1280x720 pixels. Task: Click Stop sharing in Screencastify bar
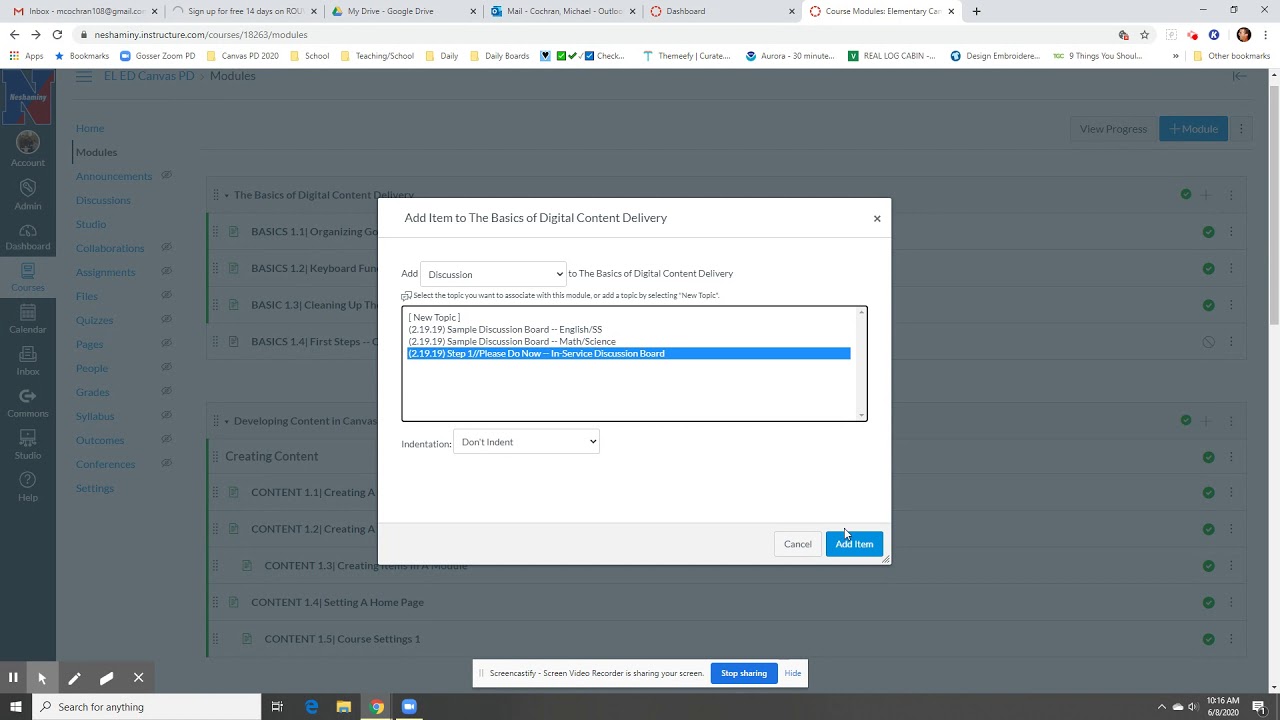pos(744,673)
